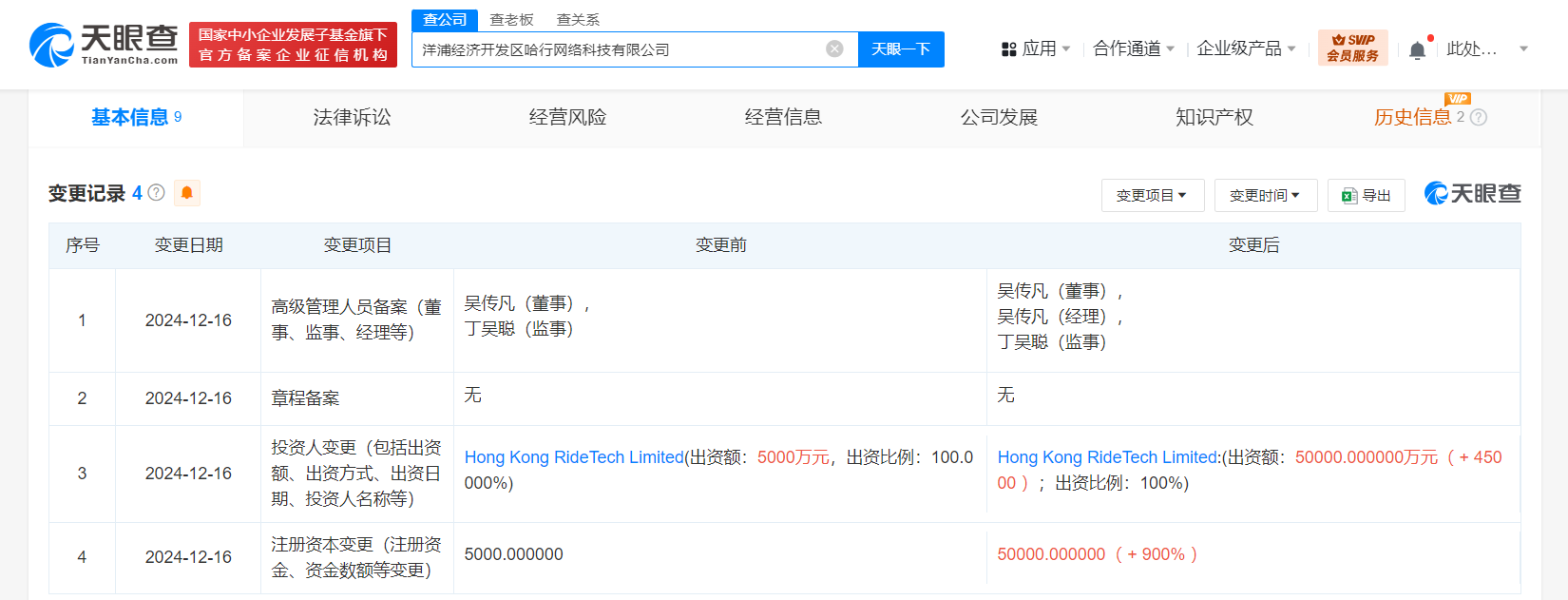Select the 查公司 search tab

(x=444, y=20)
